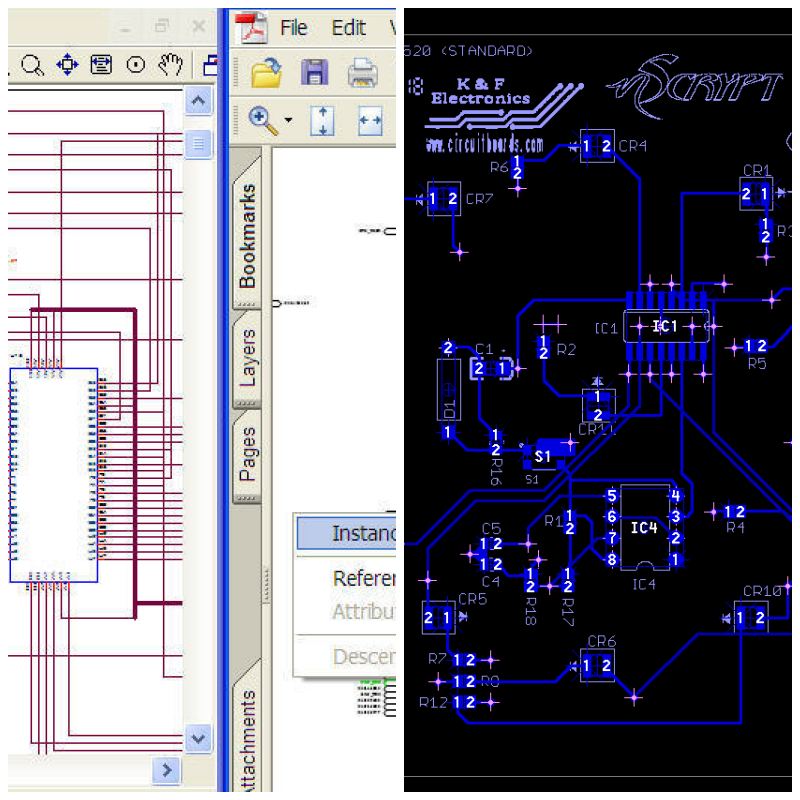
Task: Click the R12 resistor label
Action: pyautogui.click(x=433, y=703)
